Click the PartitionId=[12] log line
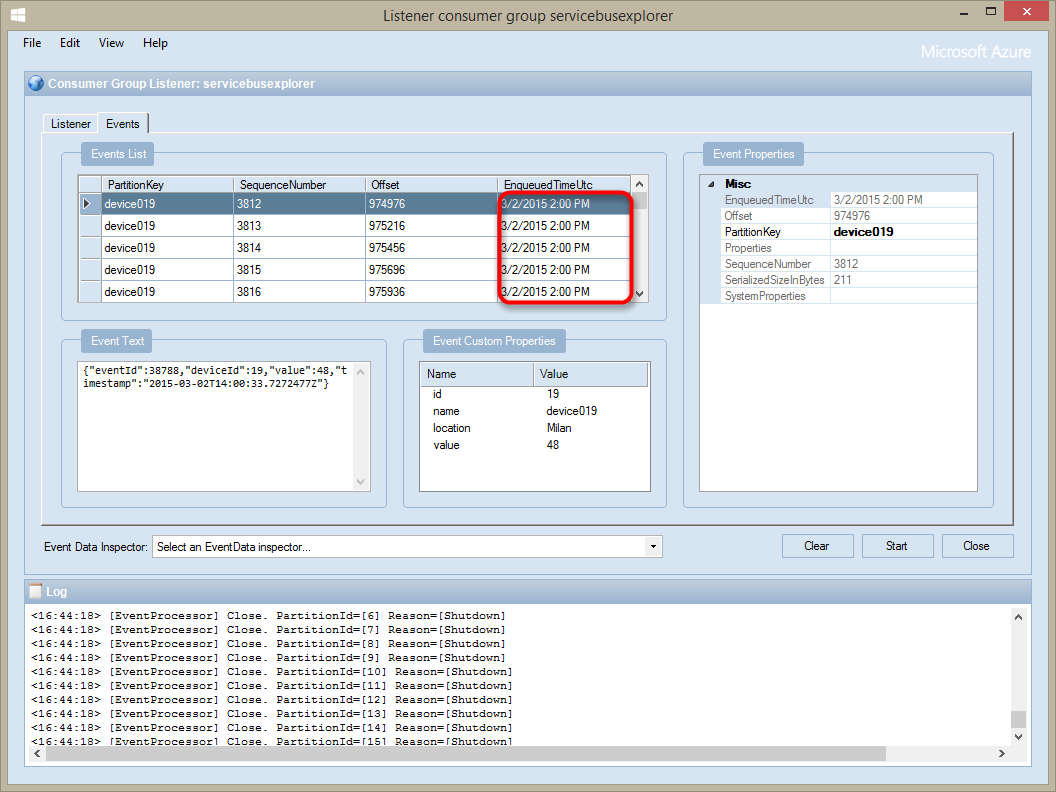Image resolution: width=1056 pixels, height=792 pixels. click(x=271, y=700)
